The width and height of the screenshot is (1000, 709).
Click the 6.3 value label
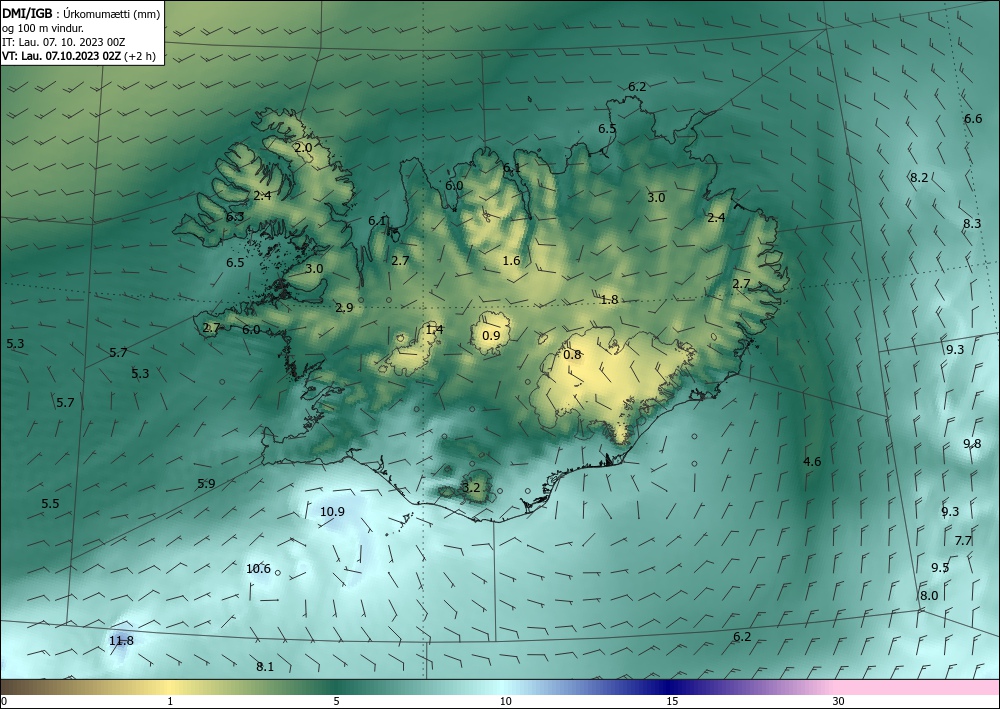(235, 217)
